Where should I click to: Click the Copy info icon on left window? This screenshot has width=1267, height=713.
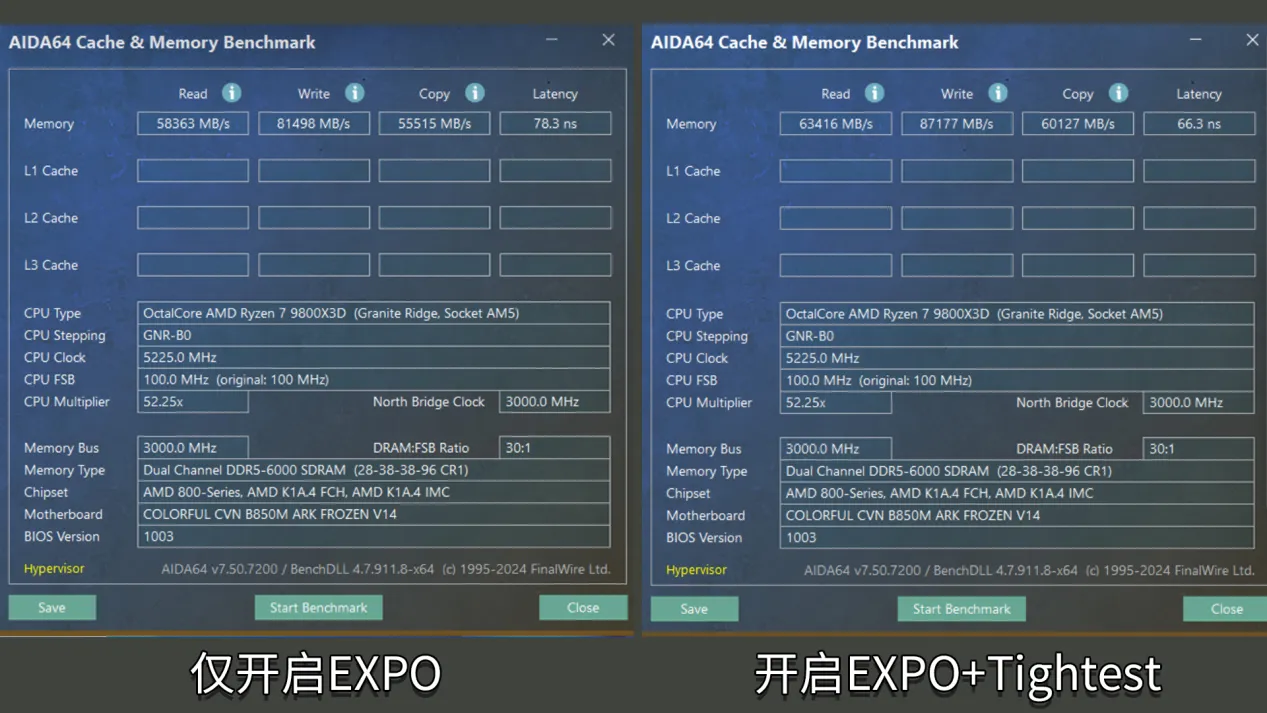click(x=474, y=92)
